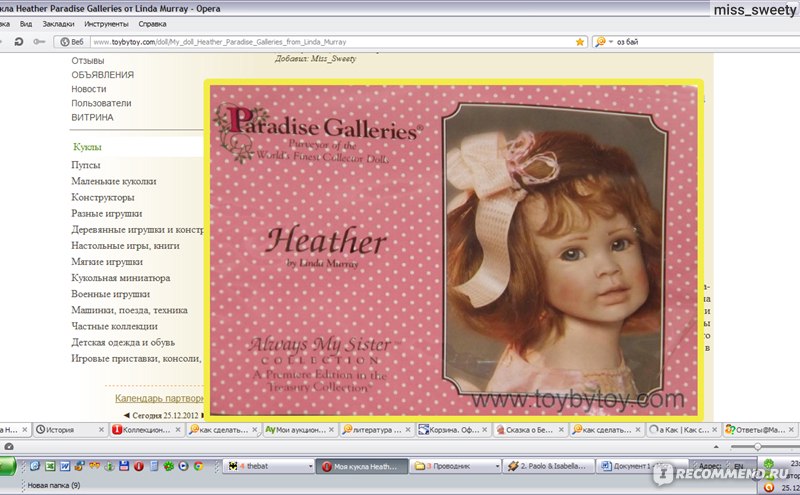The width and height of the screenshot is (800, 495).
Task: Open the ВИТРИНА sidebar link
Action: [92, 117]
